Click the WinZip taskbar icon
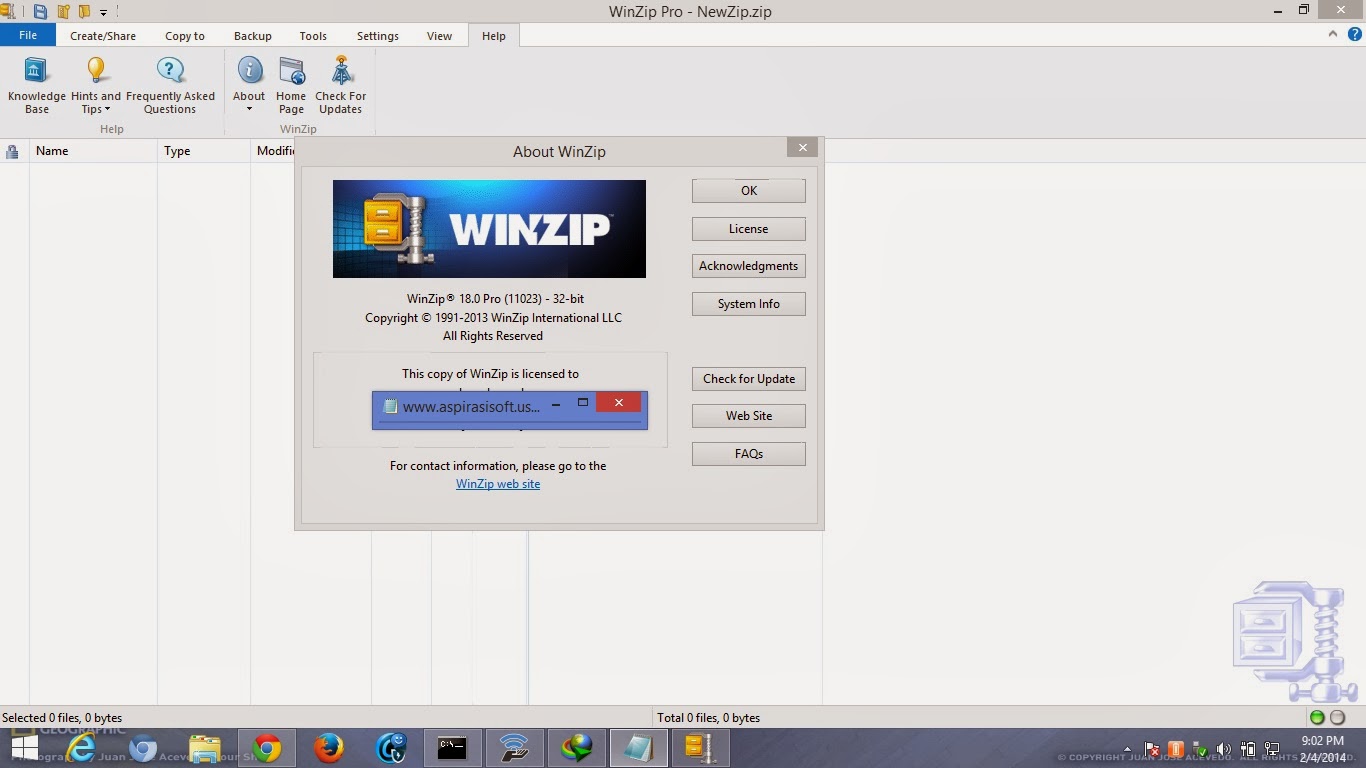Screen dimensions: 1366x768 point(700,748)
